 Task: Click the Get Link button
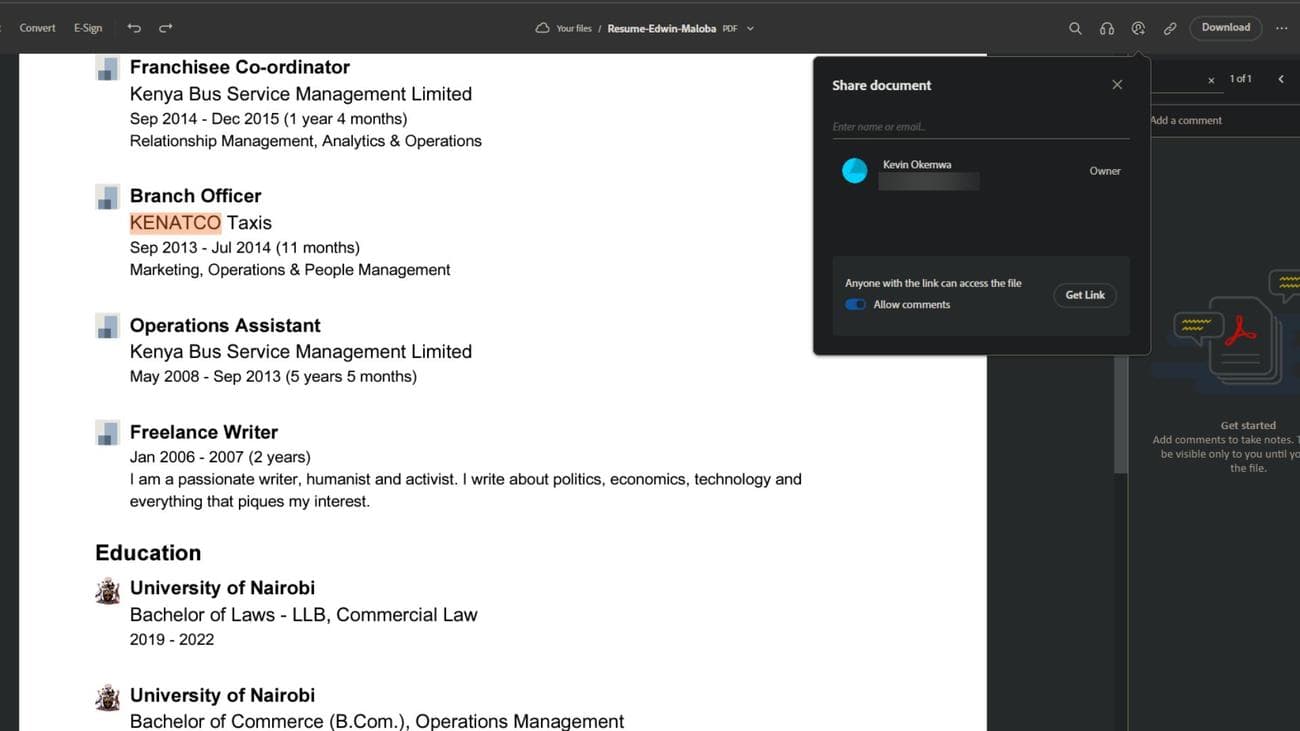1084,295
